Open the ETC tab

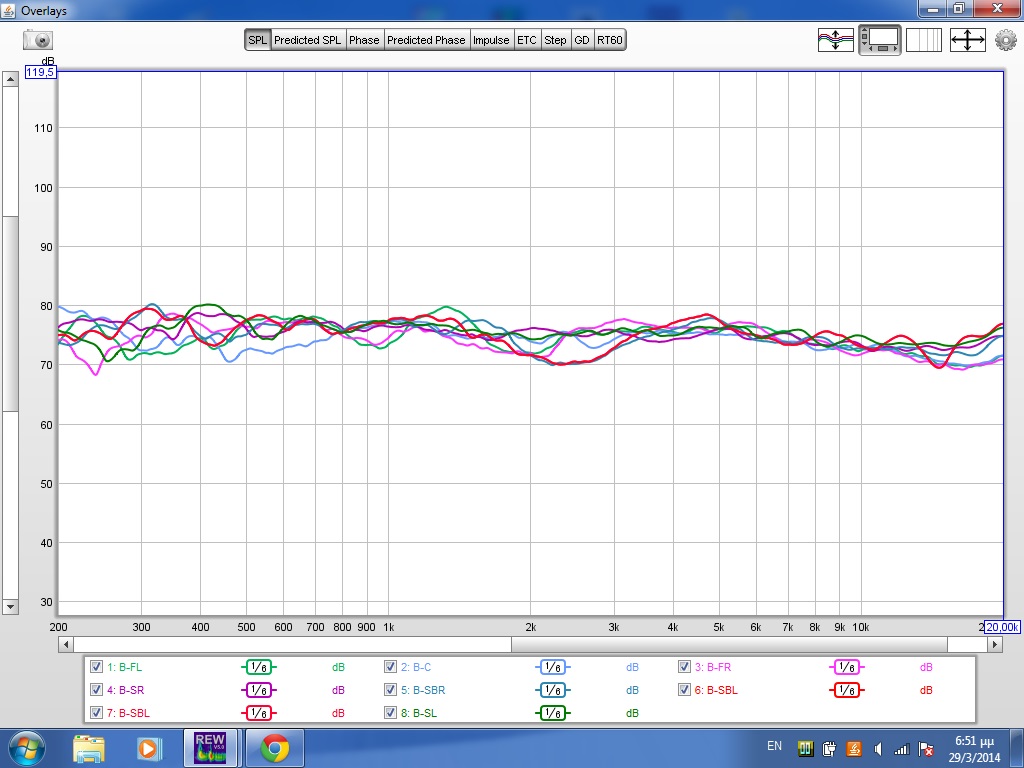click(x=526, y=40)
